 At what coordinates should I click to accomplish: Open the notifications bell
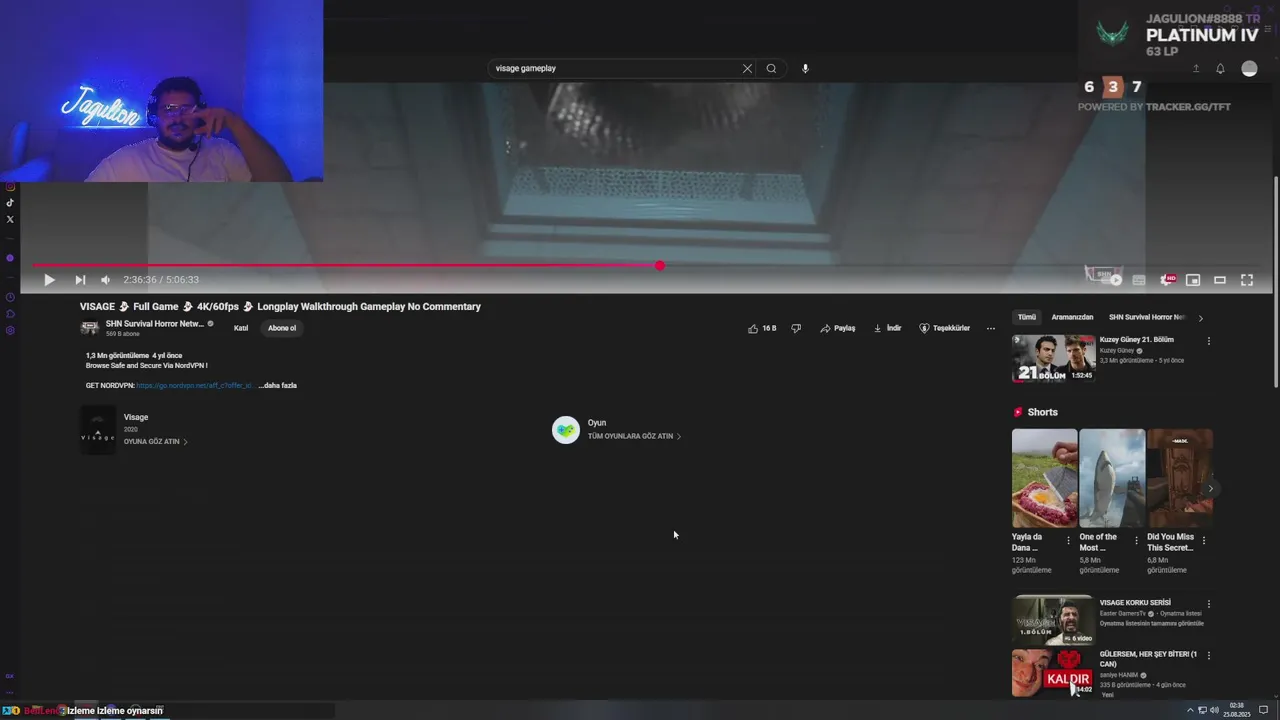pyautogui.click(x=1220, y=69)
